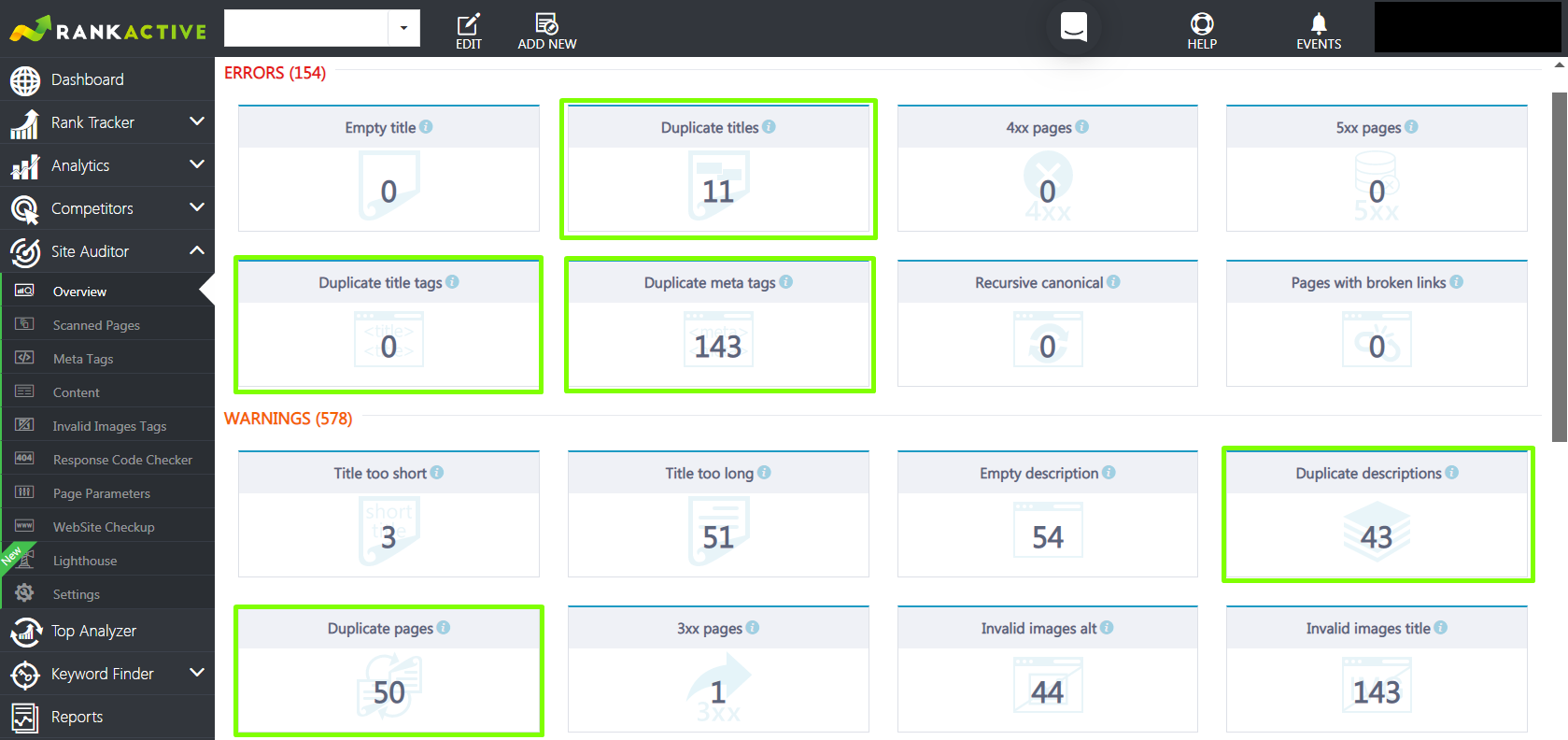Open Page Parameters submenu item

click(x=107, y=493)
